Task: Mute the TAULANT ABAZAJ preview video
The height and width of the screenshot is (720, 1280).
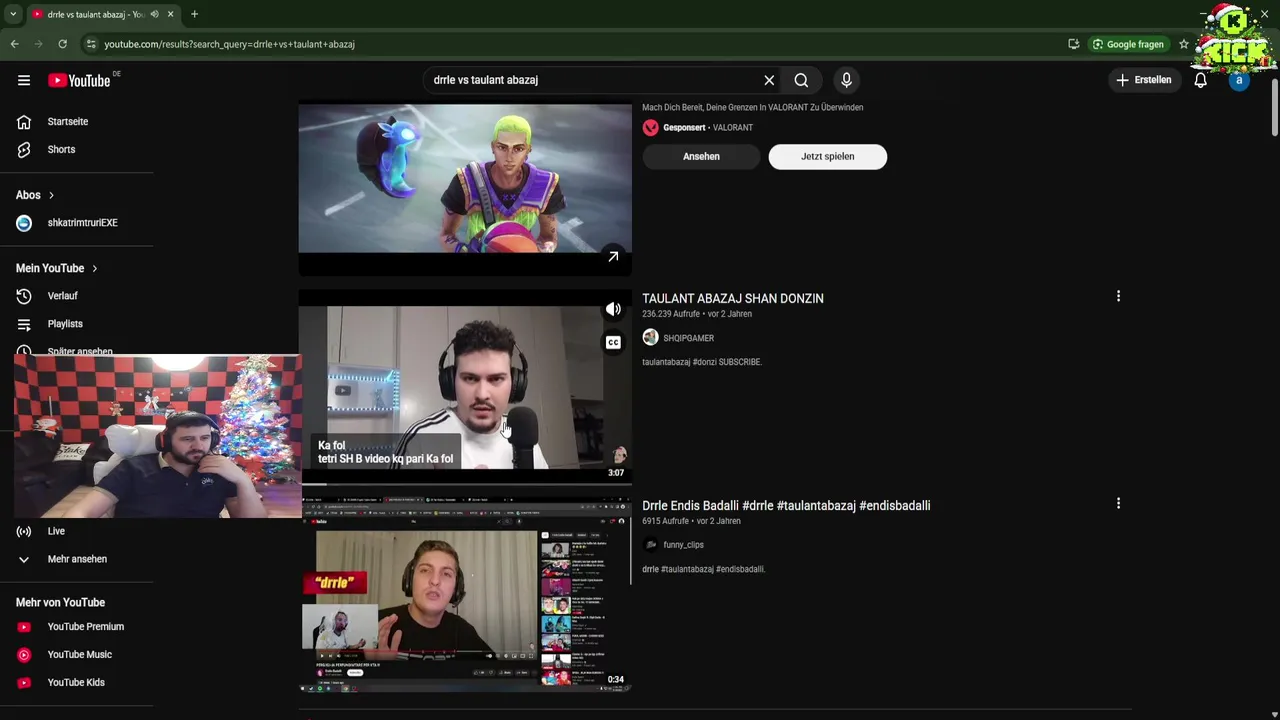Action: (x=613, y=309)
